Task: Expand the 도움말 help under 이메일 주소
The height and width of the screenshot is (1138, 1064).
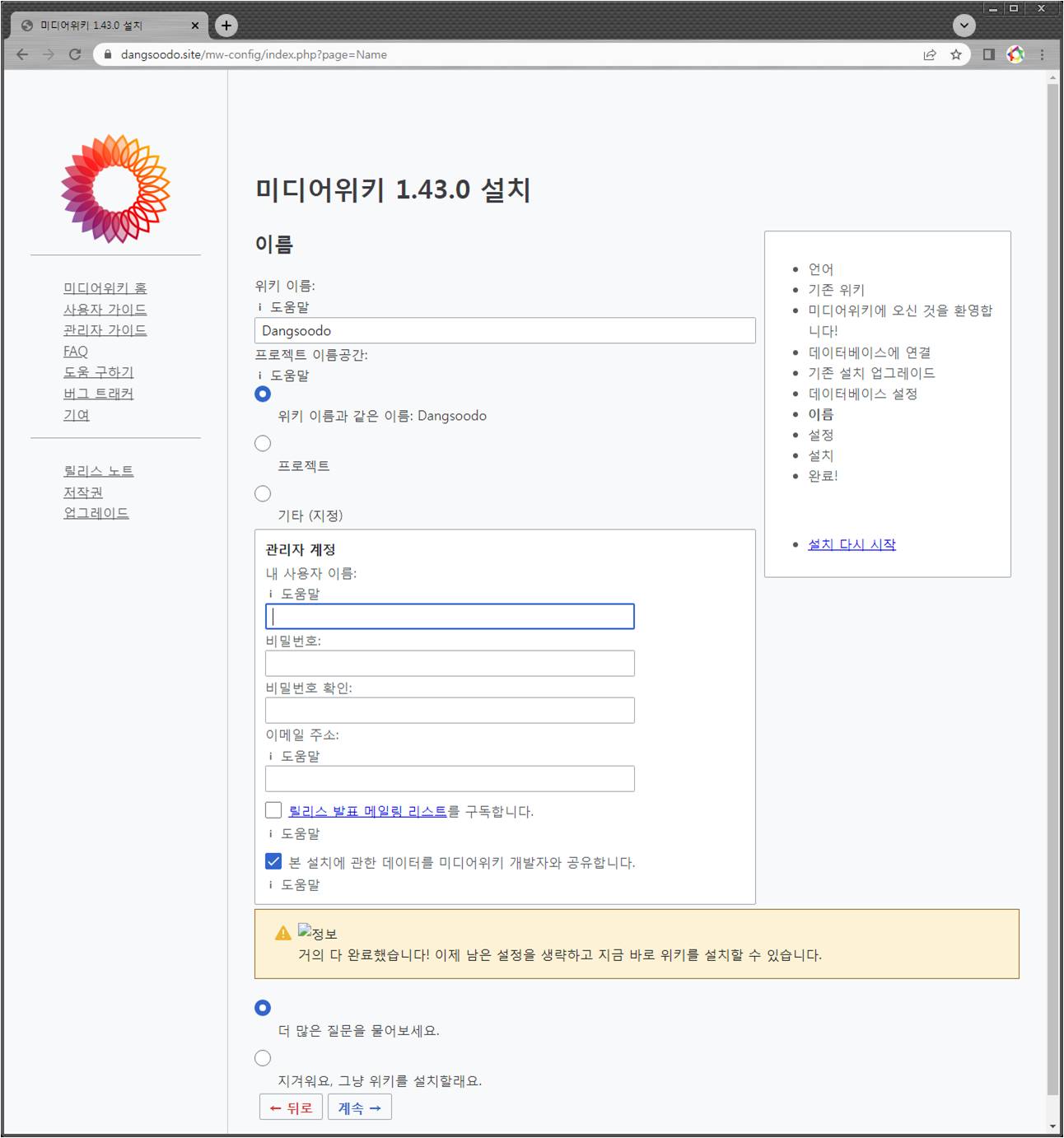Action: 300,756
